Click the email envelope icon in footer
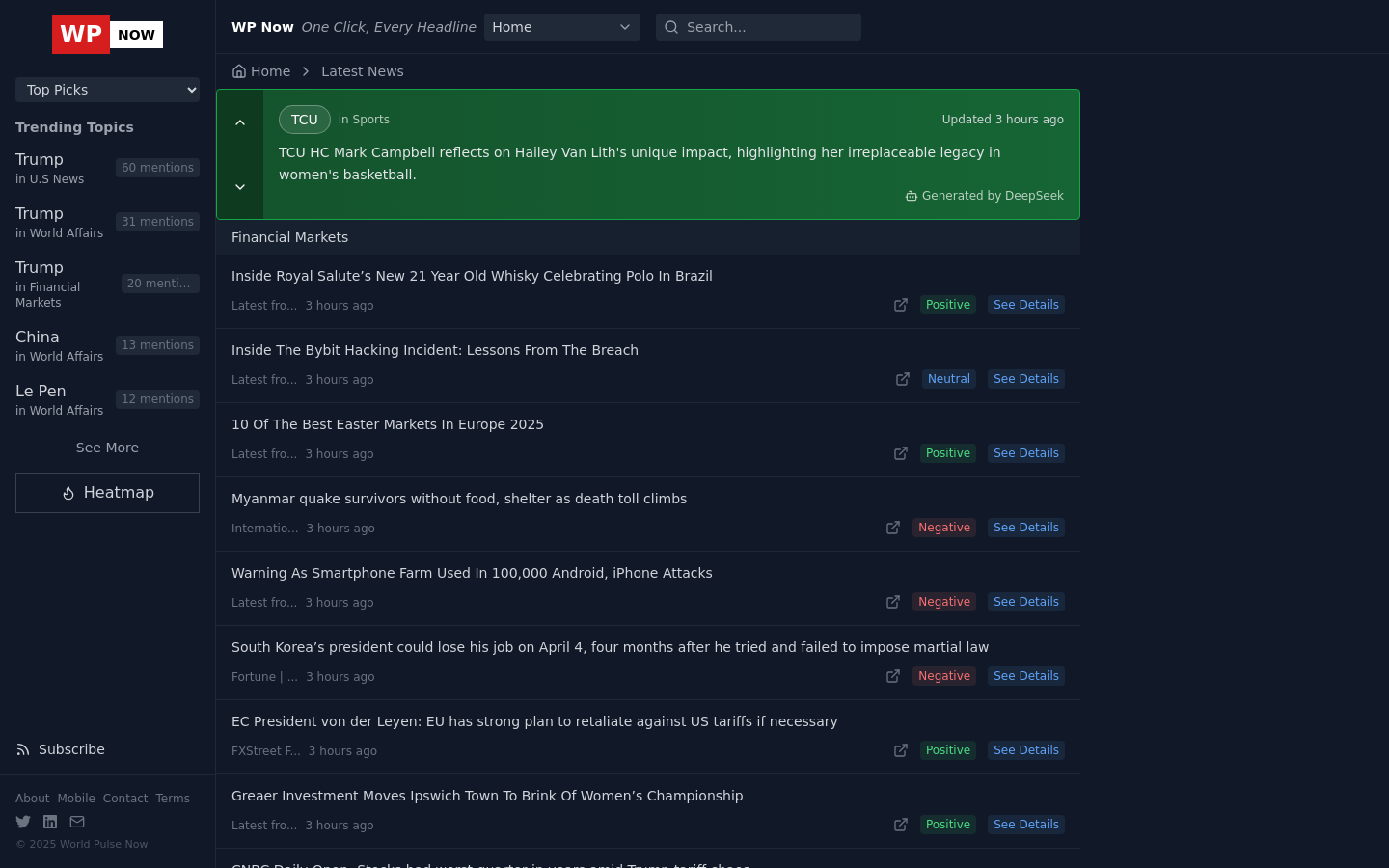The height and width of the screenshot is (868, 1389). 77,822
